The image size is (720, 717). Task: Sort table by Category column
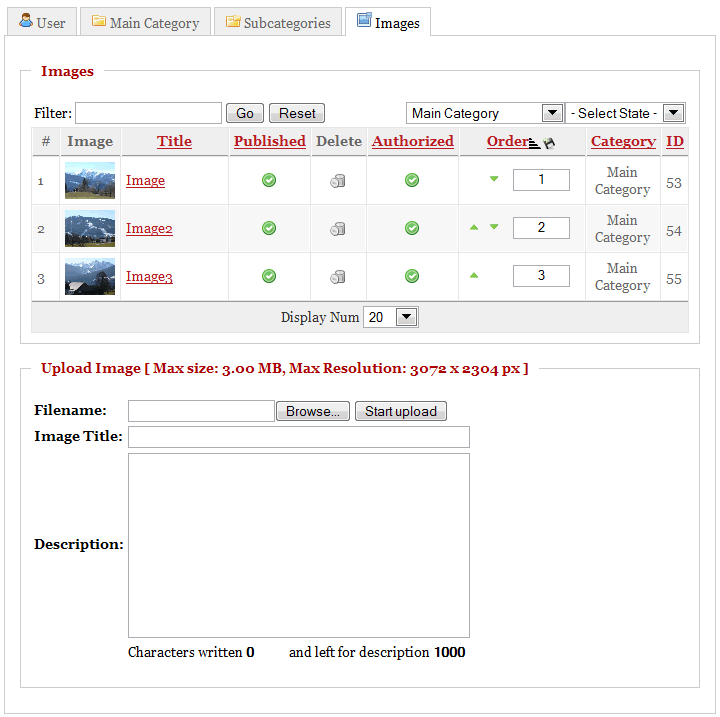[x=623, y=141]
